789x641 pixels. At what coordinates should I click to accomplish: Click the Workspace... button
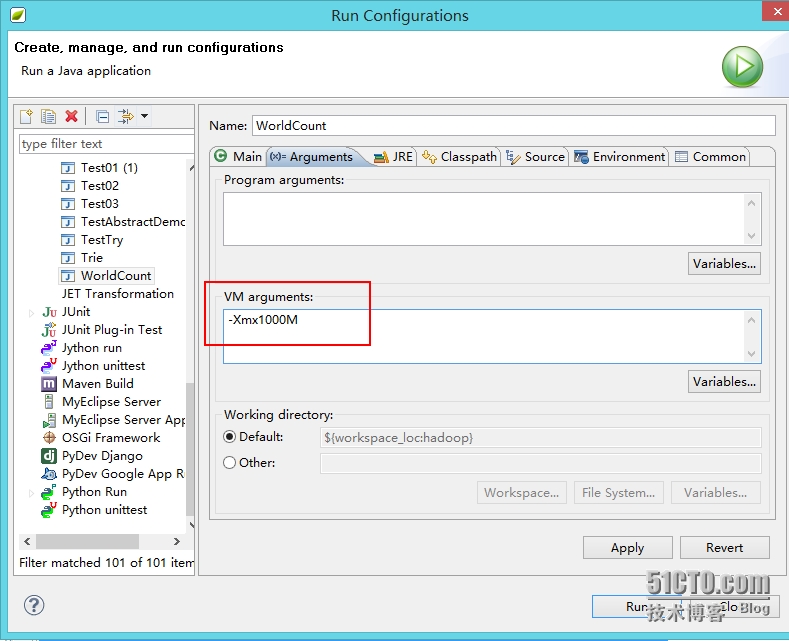tap(521, 493)
